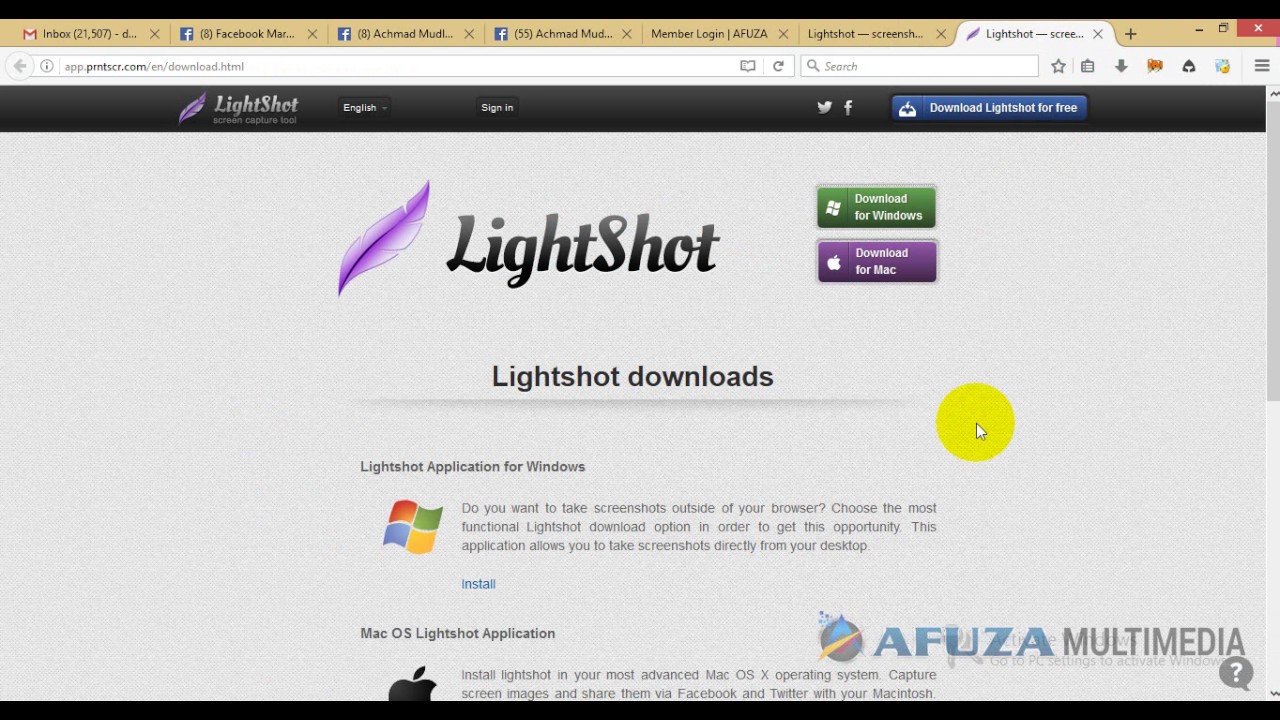
Task: Click the browser search box
Action: point(920,66)
